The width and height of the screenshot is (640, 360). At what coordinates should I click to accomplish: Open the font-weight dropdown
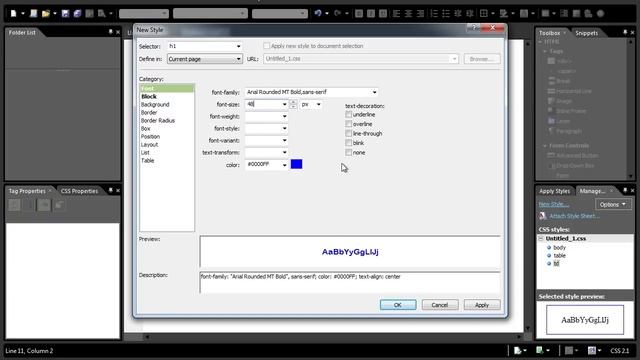click(x=284, y=116)
